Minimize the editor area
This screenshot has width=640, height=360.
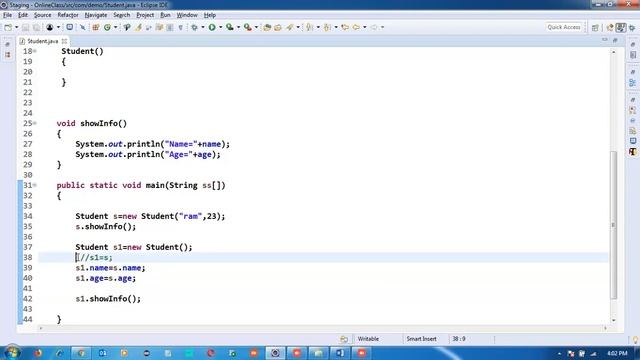(x=605, y=40)
